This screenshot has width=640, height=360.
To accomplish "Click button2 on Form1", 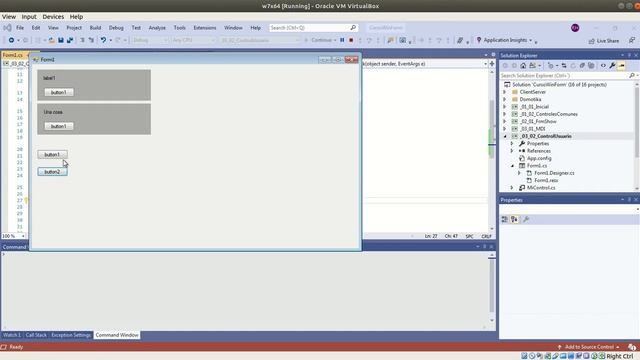I will point(52,171).
